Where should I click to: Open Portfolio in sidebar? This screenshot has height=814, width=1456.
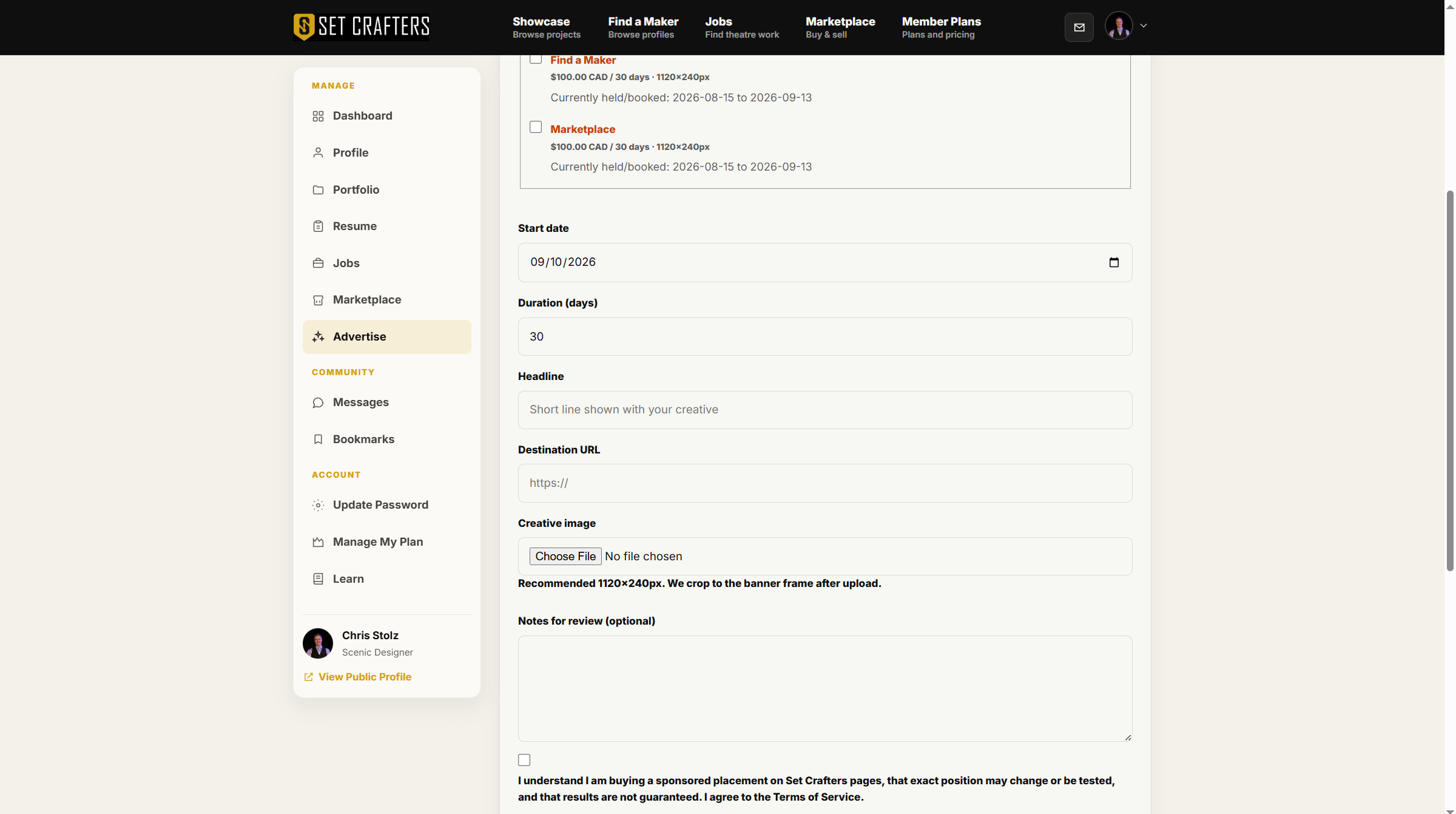[387, 189]
